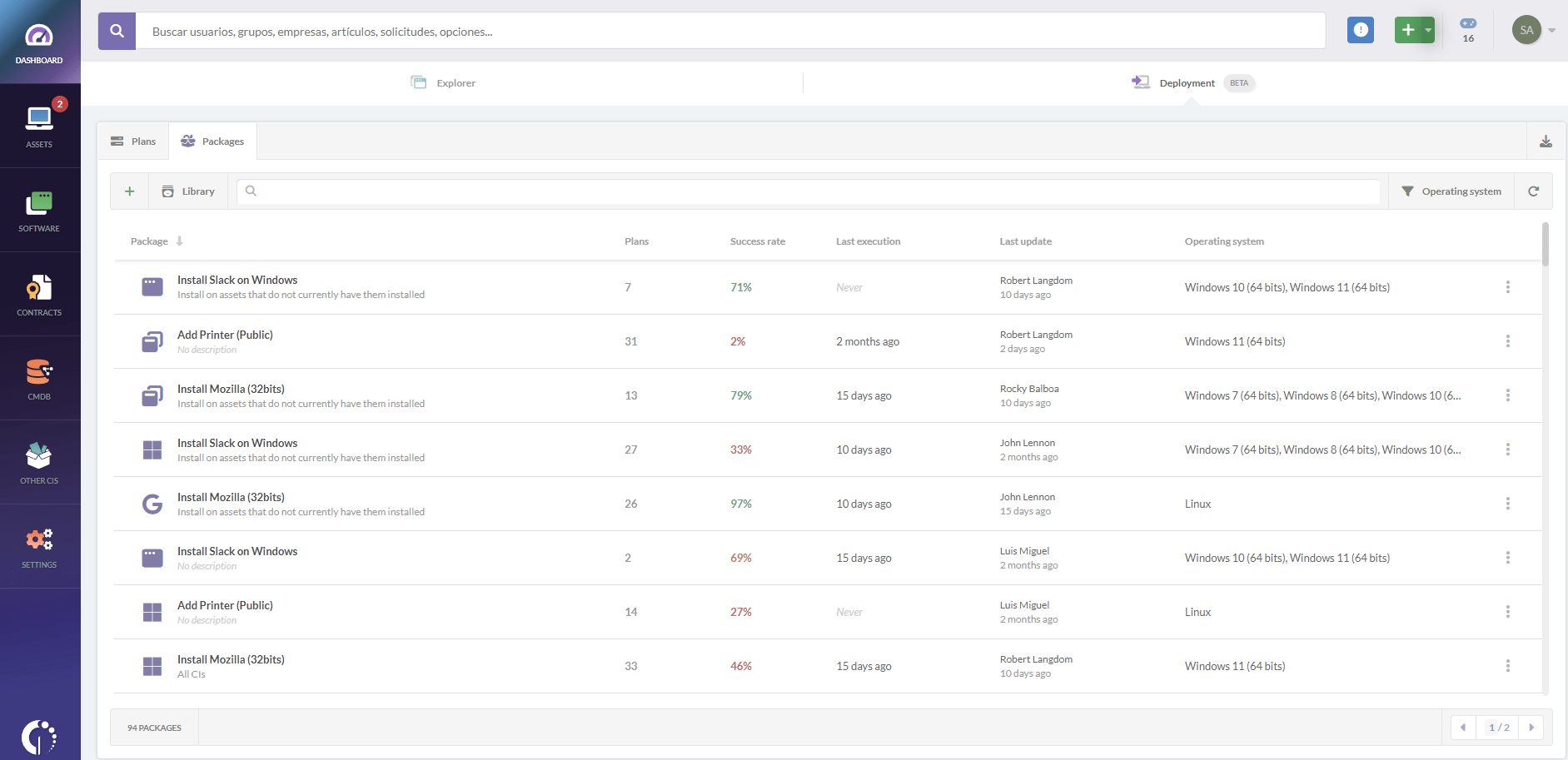The image size is (1568, 760).
Task: Open the Assets section in the sidebar
Action: click(x=38, y=125)
